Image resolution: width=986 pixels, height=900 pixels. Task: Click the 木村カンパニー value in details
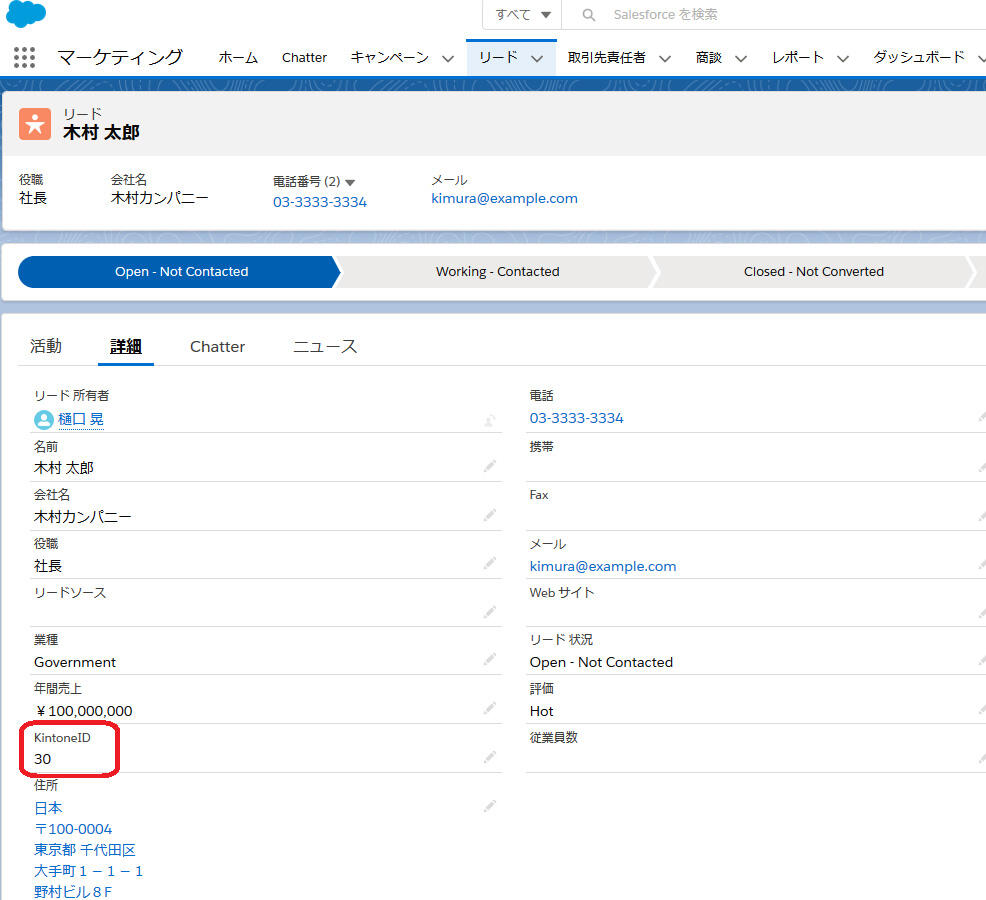(82, 517)
